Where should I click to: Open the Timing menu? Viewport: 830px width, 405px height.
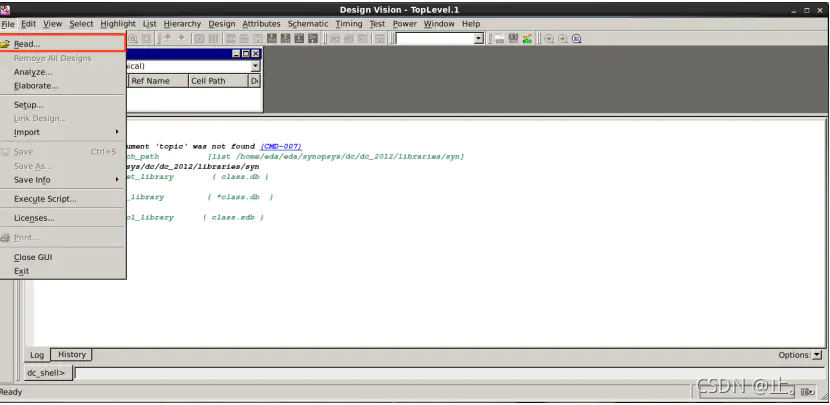point(349,24)
